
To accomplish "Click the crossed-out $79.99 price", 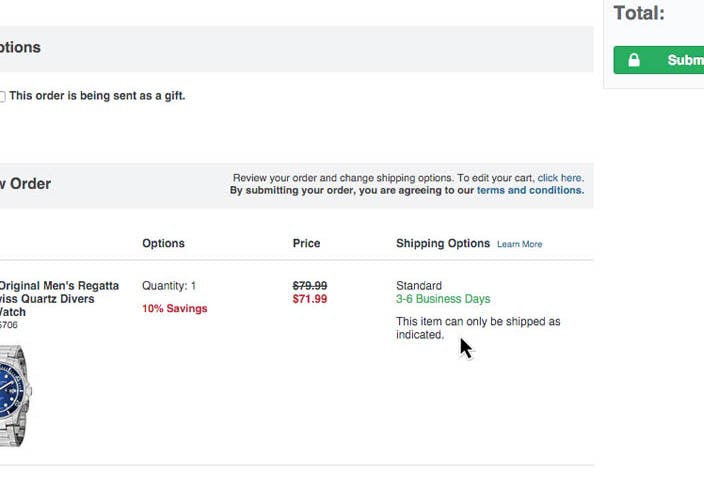I will coord(309,286).
